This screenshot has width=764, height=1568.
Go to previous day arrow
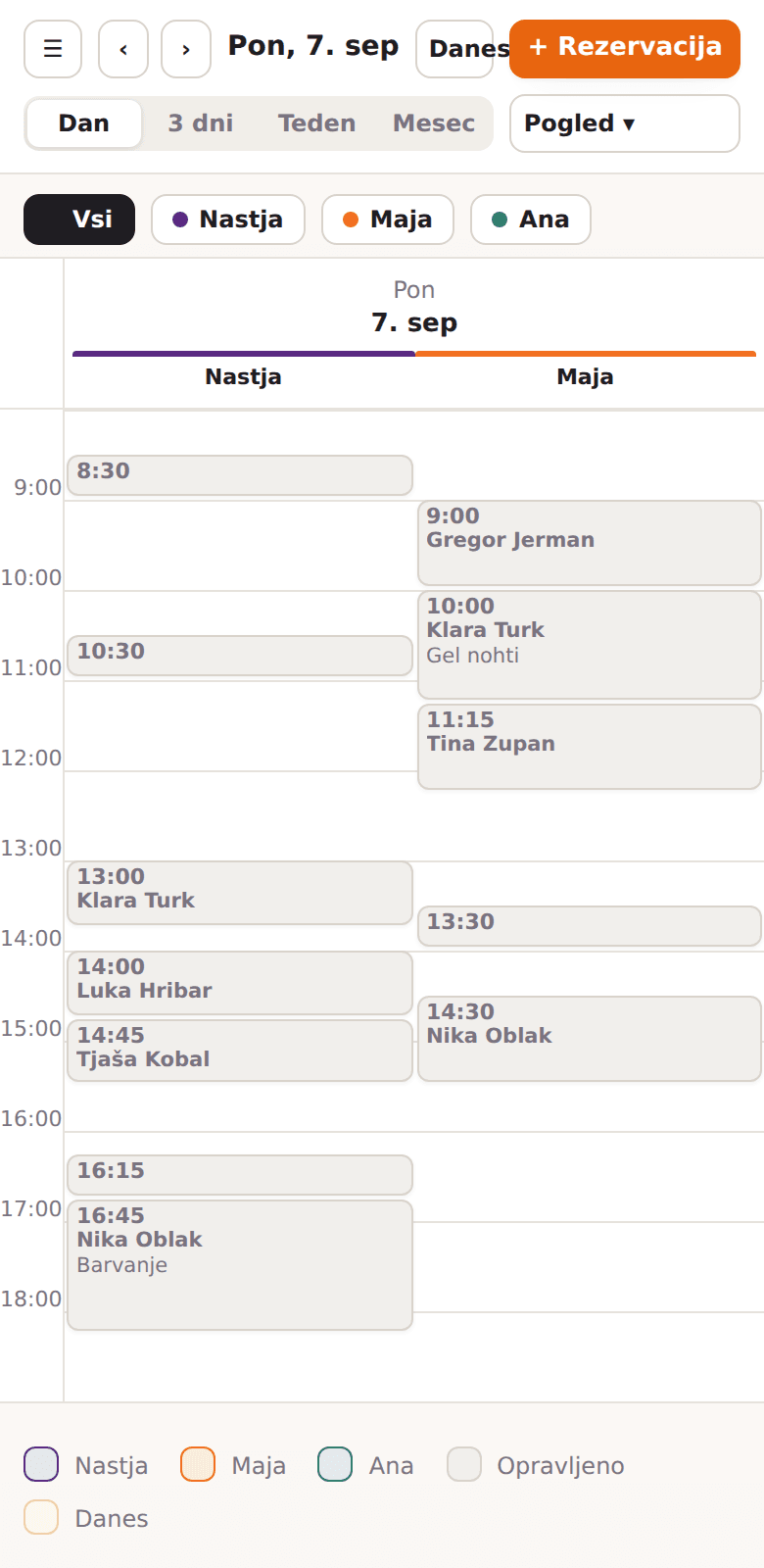[x=123, y=49]
